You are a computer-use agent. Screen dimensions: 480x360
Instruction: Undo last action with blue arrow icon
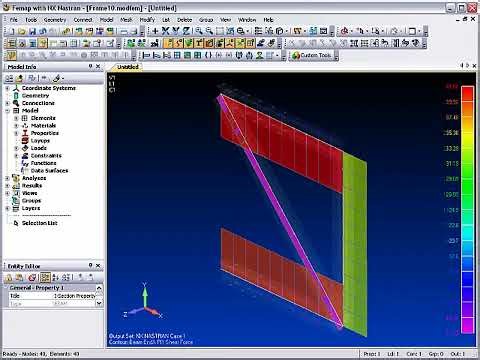(x=43, y=31)
